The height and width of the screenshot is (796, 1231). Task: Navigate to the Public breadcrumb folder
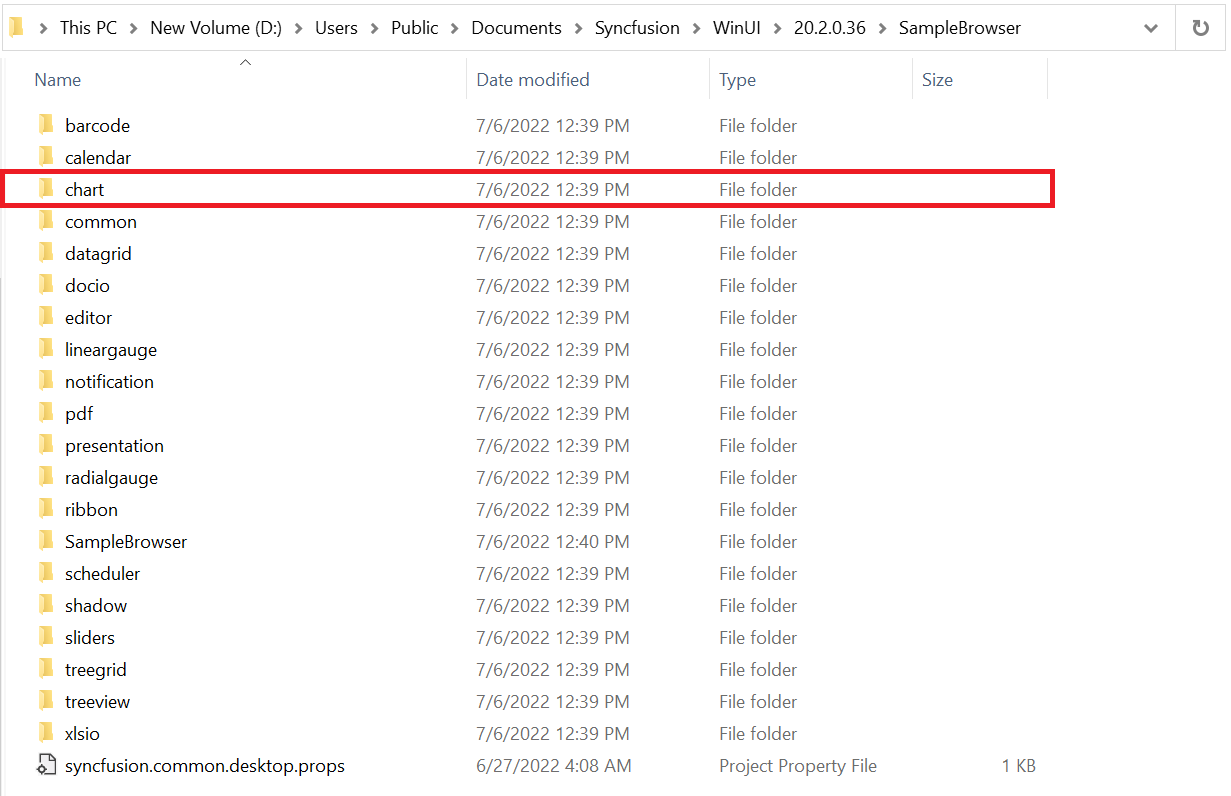[415, 28]
